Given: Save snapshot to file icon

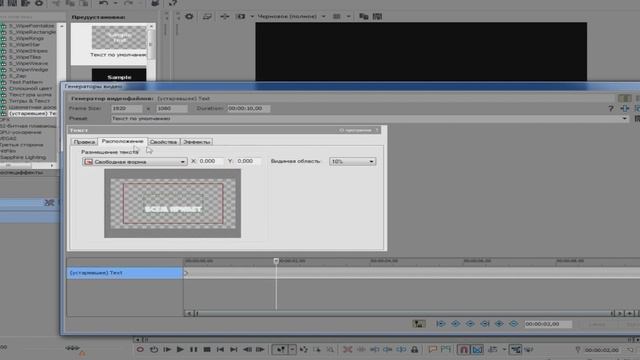Looking at the screenshot, I should pos(378,16).
